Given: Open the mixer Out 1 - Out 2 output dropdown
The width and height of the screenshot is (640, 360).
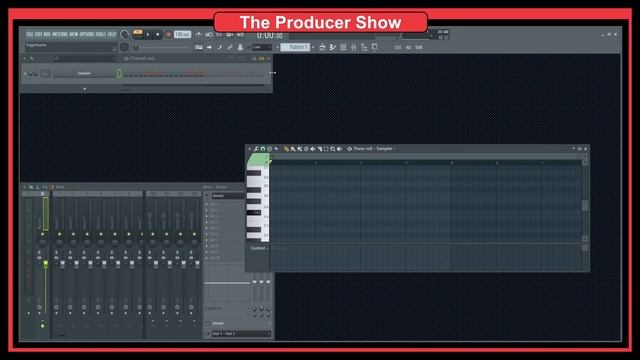Looking at the screenshot, I should (240, 334).
